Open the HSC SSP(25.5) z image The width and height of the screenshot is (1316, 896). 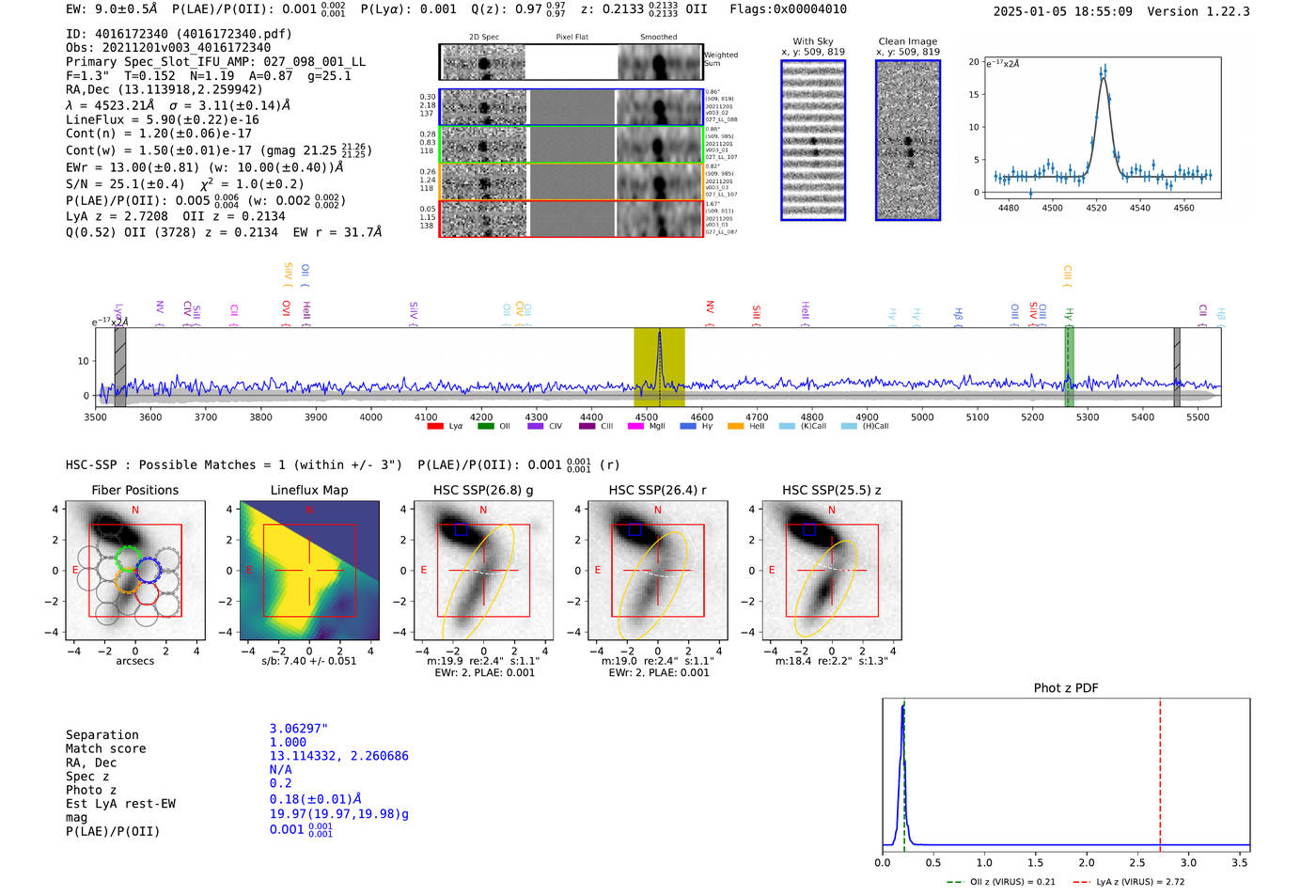click(x=832, y=570)
